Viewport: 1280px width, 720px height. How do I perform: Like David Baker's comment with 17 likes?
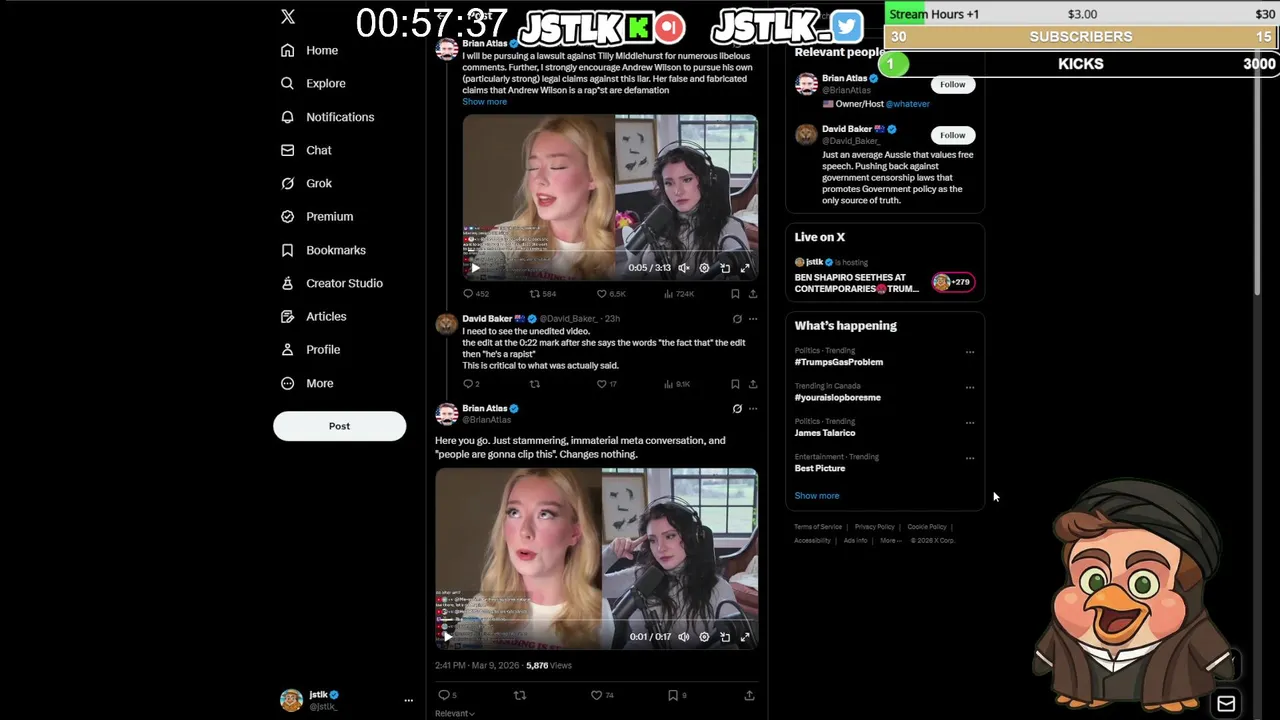click(606, 384)
